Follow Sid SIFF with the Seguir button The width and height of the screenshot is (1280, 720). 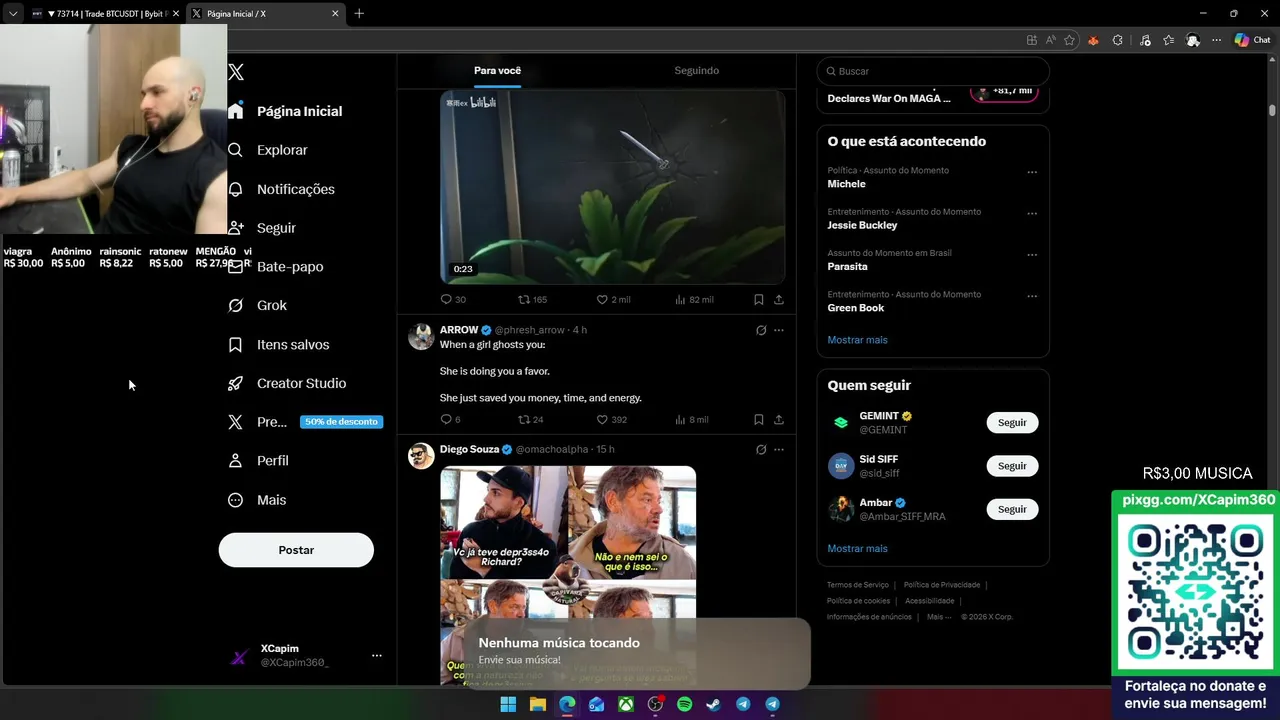pyautogui.click(x=1012, y=466)
